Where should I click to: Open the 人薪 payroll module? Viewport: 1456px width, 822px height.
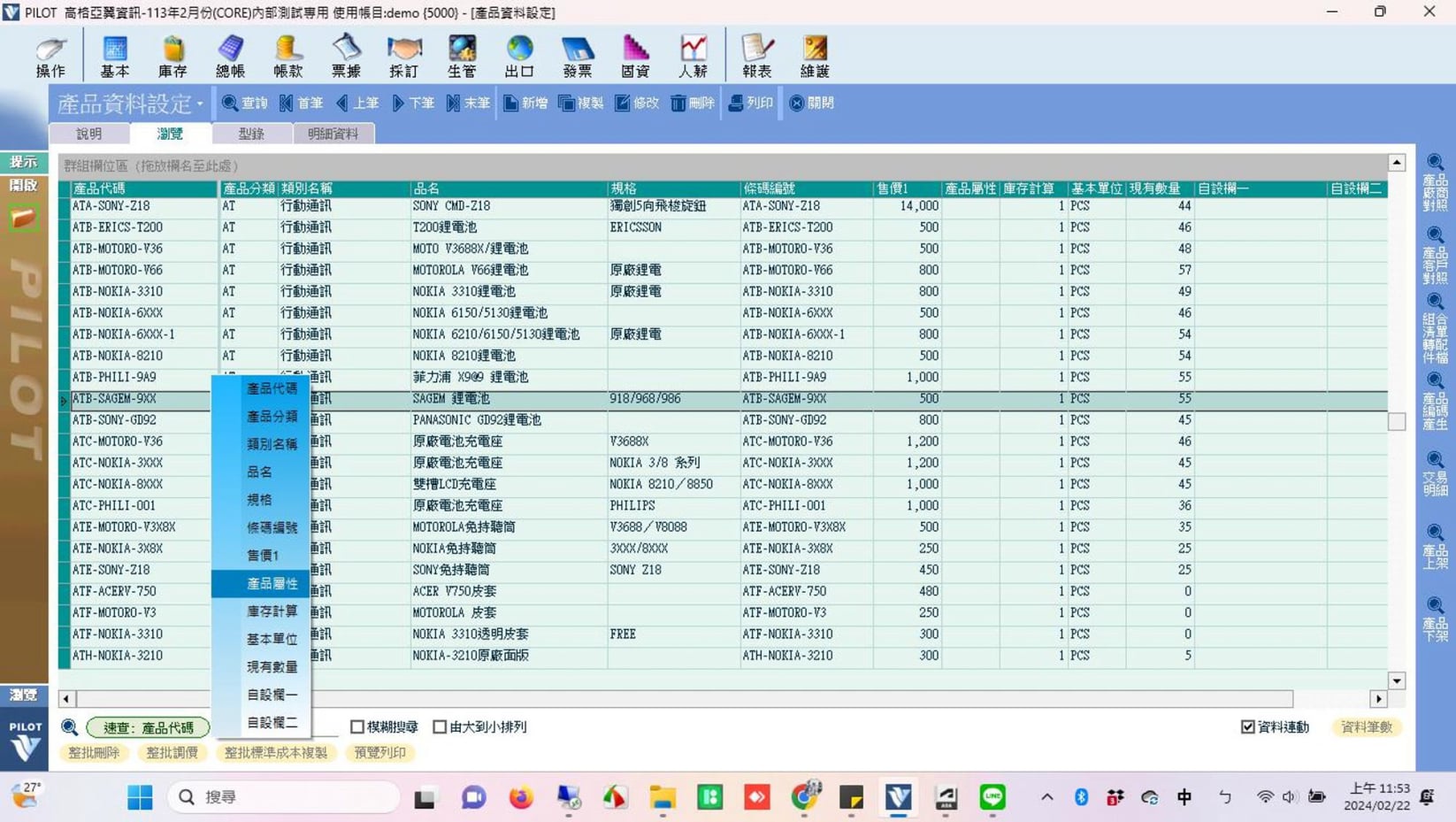click(x=694, y=57)
